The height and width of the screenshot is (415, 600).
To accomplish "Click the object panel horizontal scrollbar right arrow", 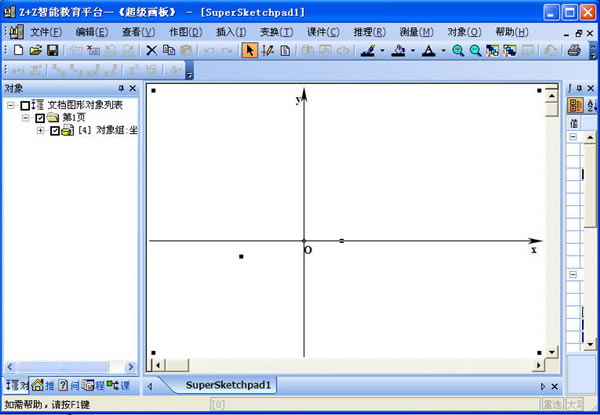I will (x=130, y=367).
